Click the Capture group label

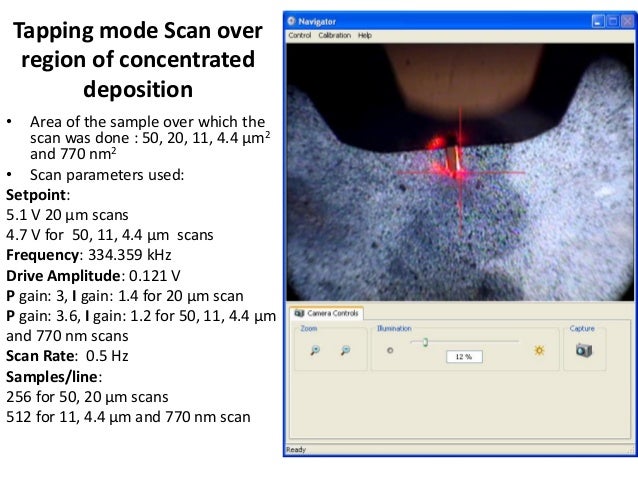coord(582,328)
